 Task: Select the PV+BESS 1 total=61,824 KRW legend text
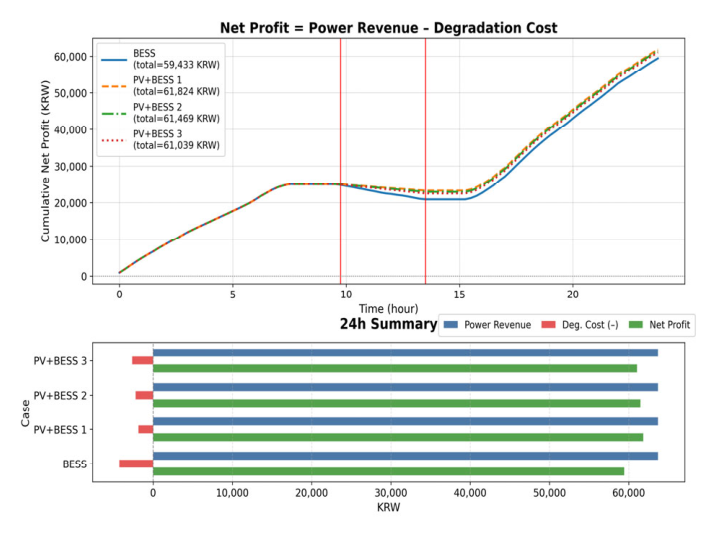[x=176, y=86]
